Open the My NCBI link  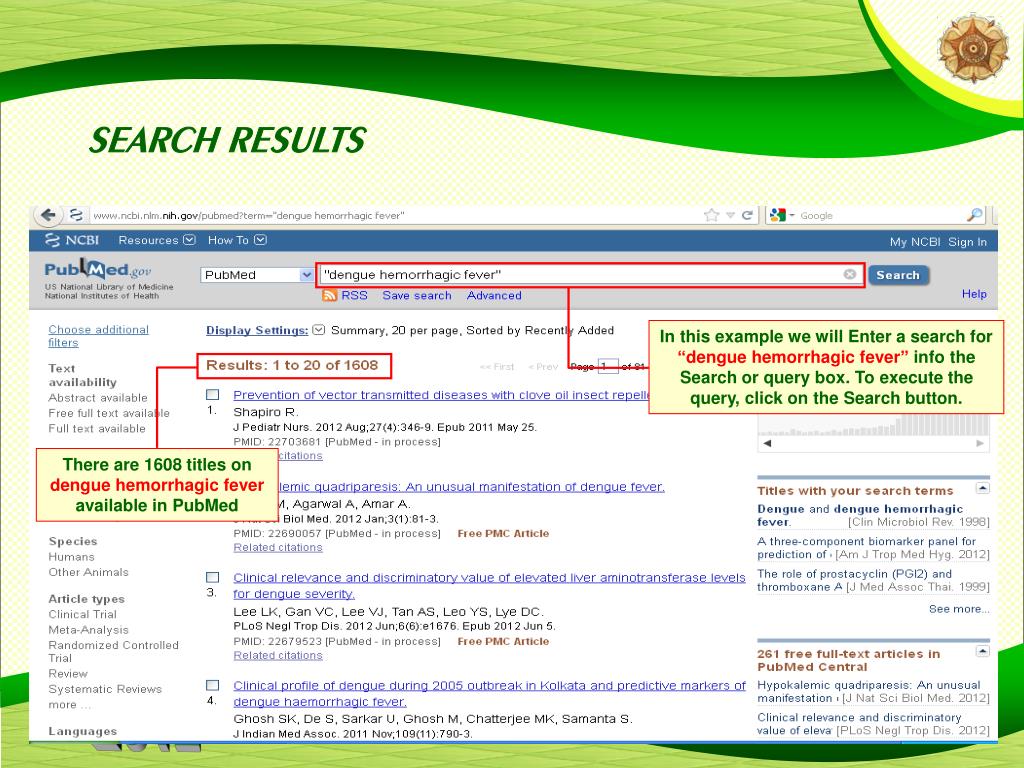click(914, 242)
